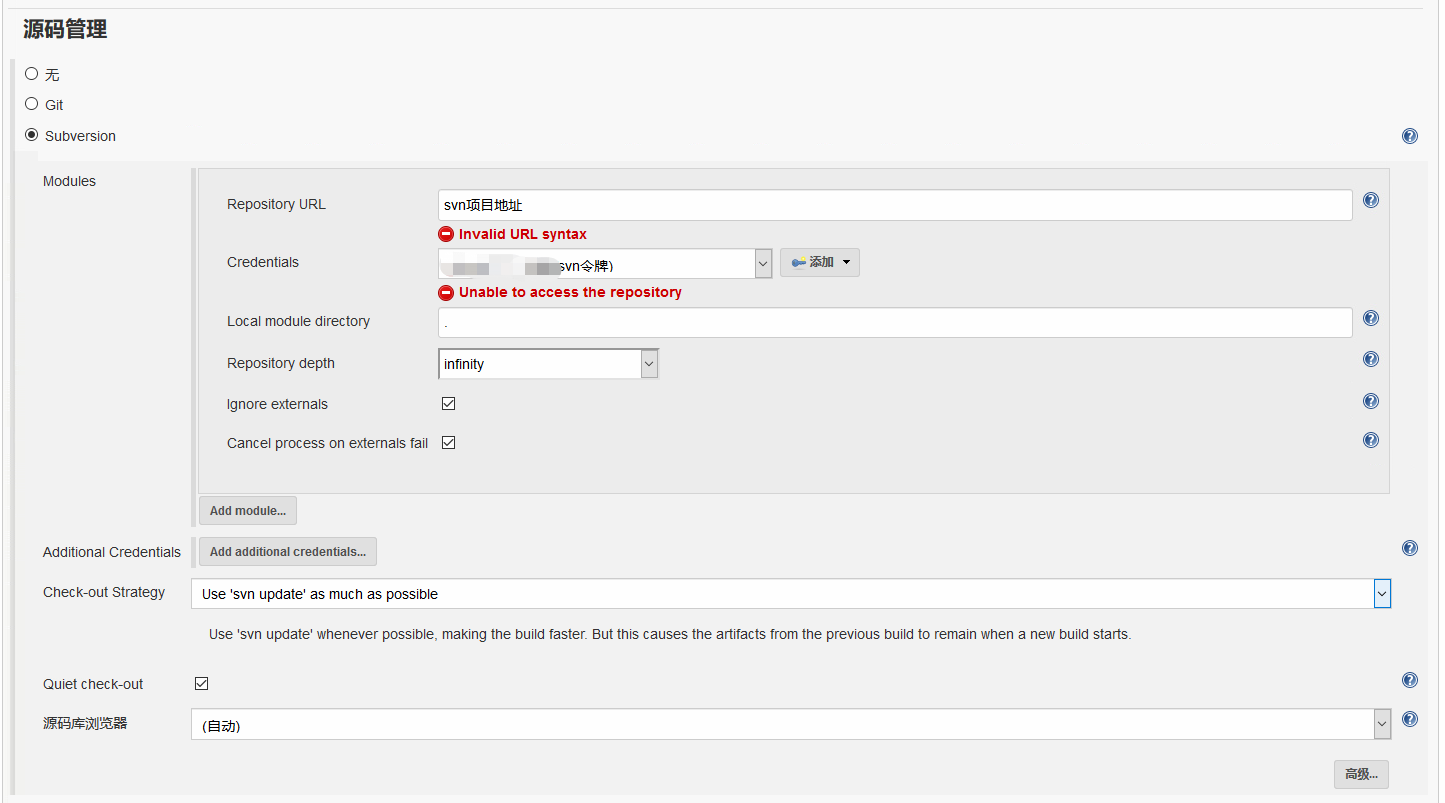Uncheck the Ignore externals checkbox
The image size is (1445, 803).
click(449, 404)
